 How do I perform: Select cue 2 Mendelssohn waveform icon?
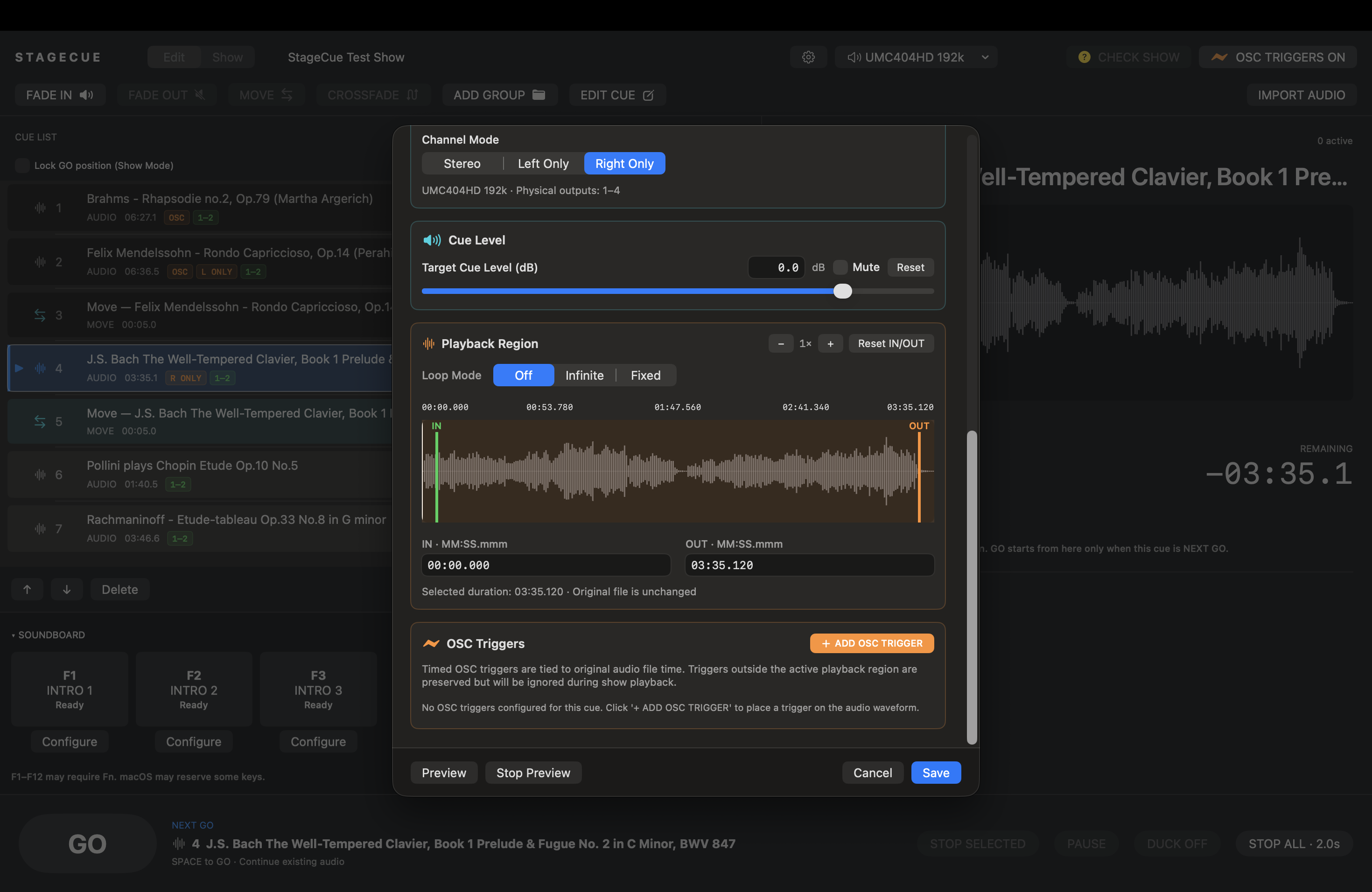pos(40,262)
